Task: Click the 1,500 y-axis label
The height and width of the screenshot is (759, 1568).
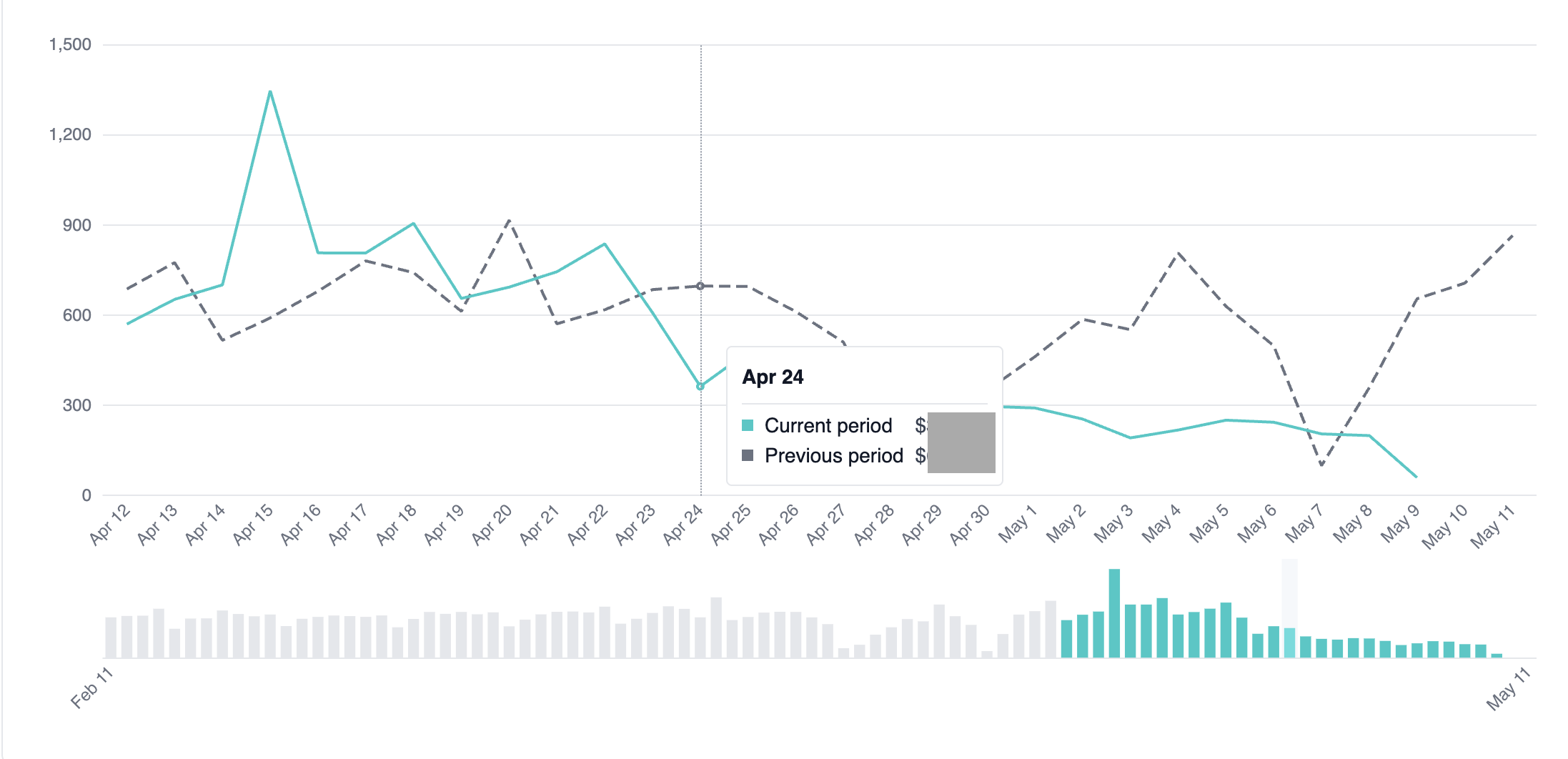Action: click(70, 44)
